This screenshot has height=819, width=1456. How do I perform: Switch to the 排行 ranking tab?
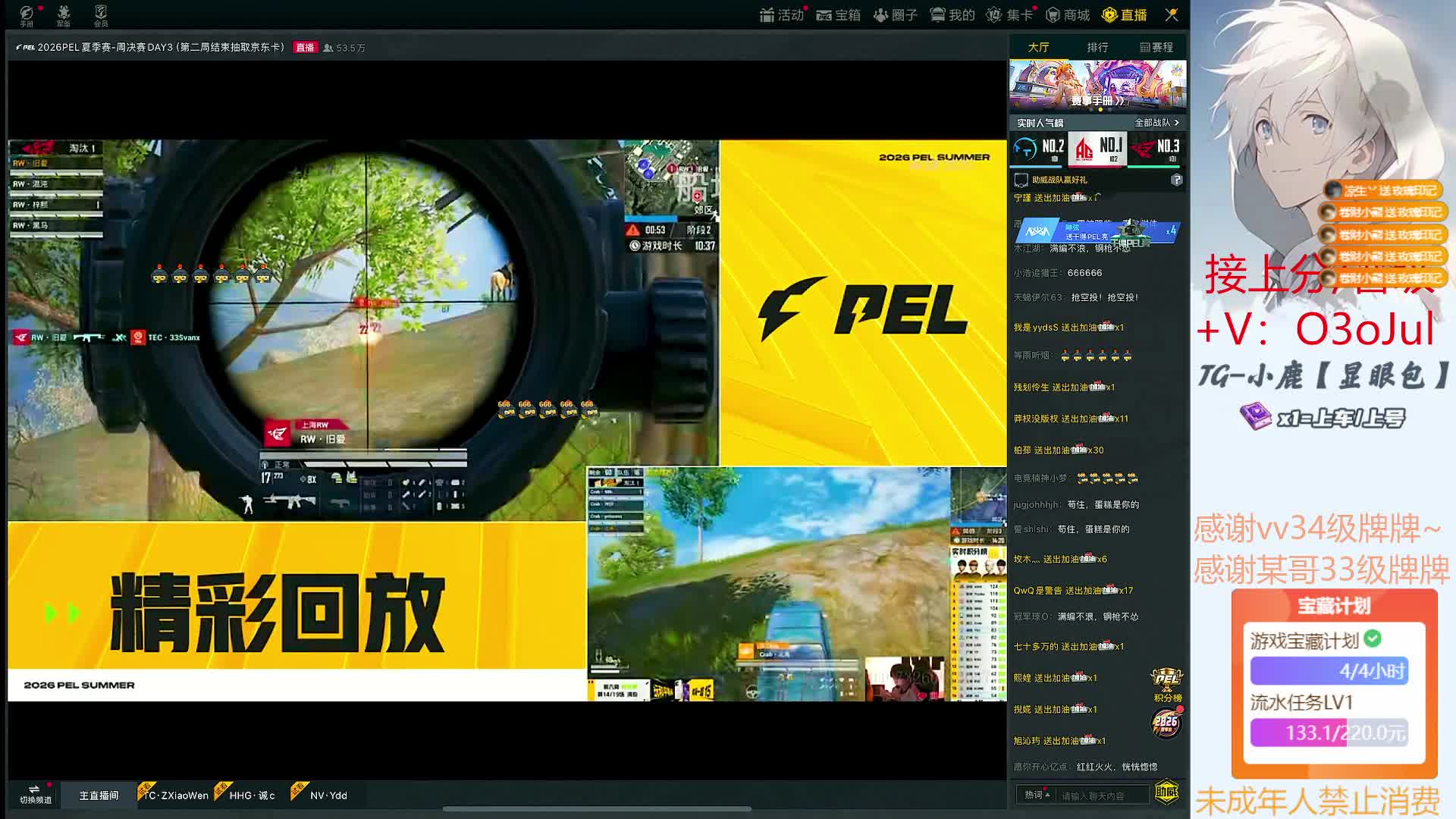(x=1097, y=47)
